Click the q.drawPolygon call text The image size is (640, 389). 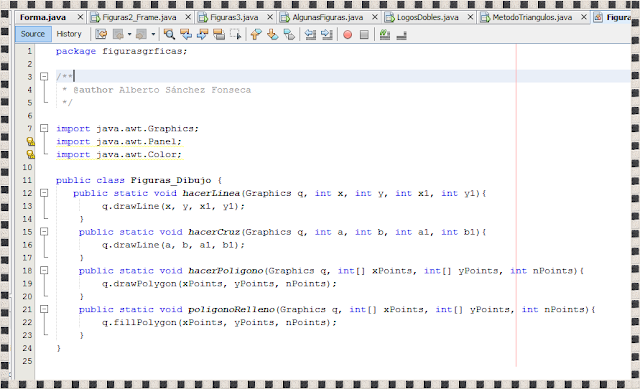coord(219,283)
